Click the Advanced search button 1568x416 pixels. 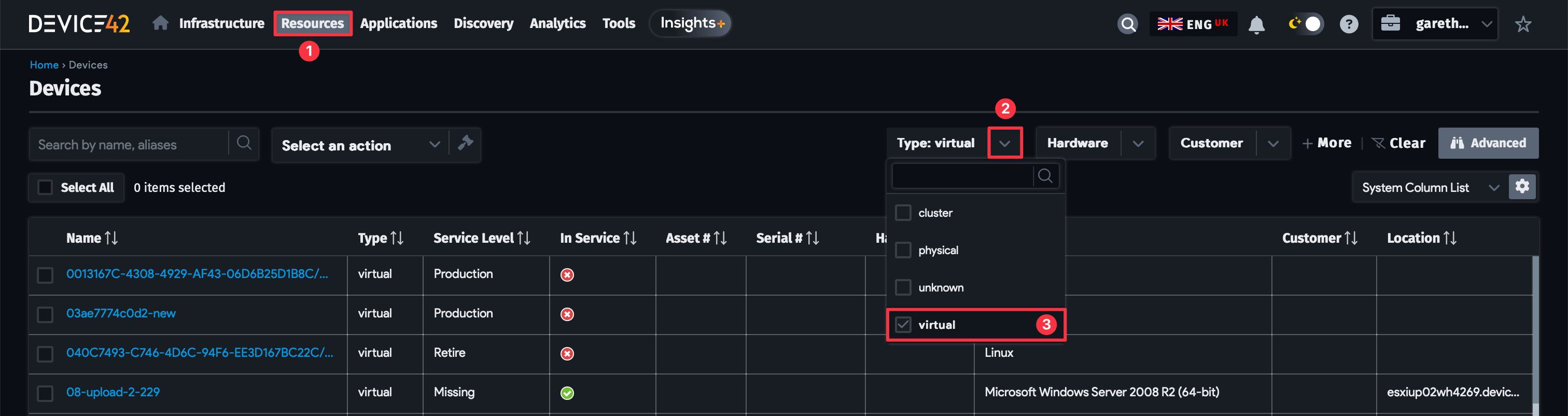click(x=1488, y=143)
